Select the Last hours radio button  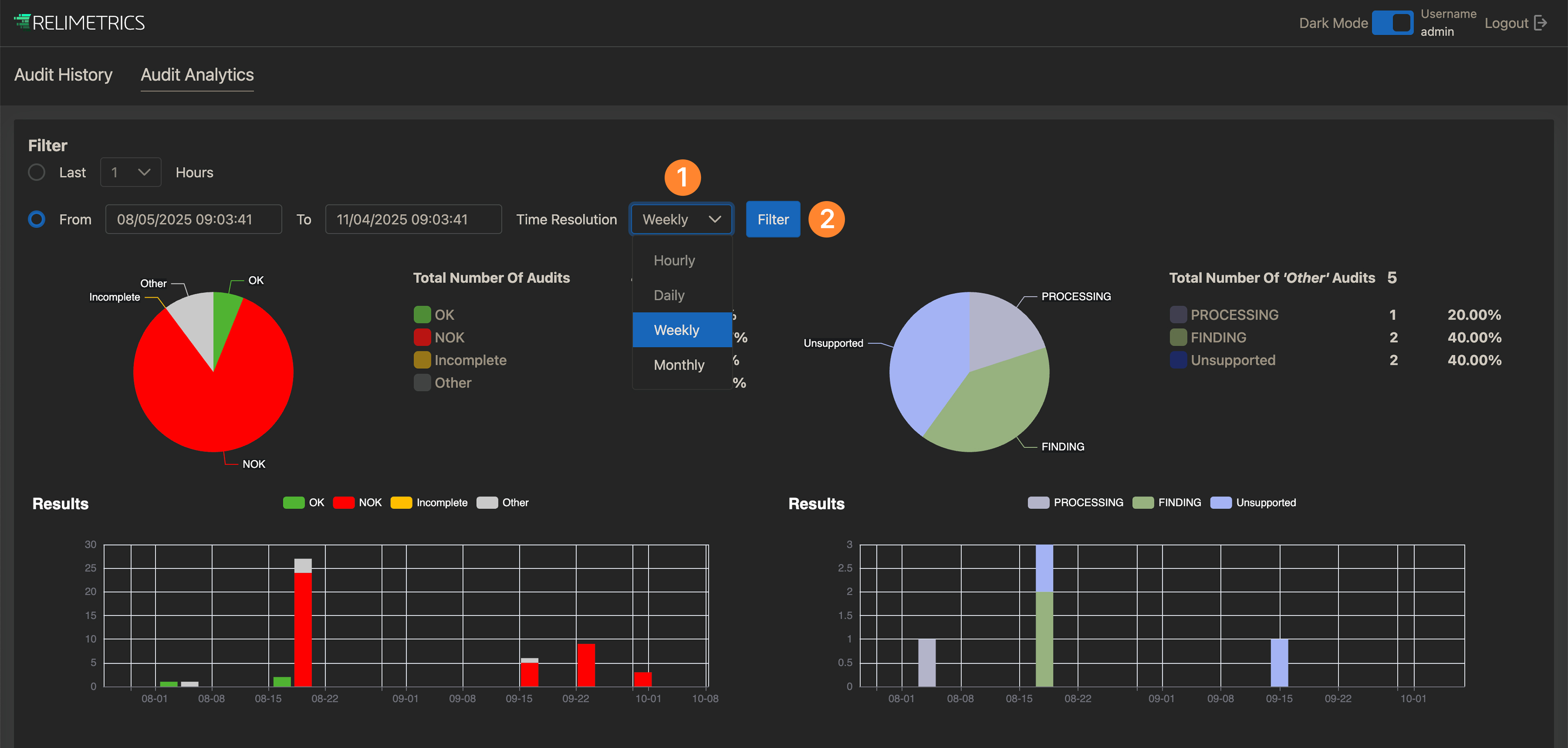click(x=36, y=172)
